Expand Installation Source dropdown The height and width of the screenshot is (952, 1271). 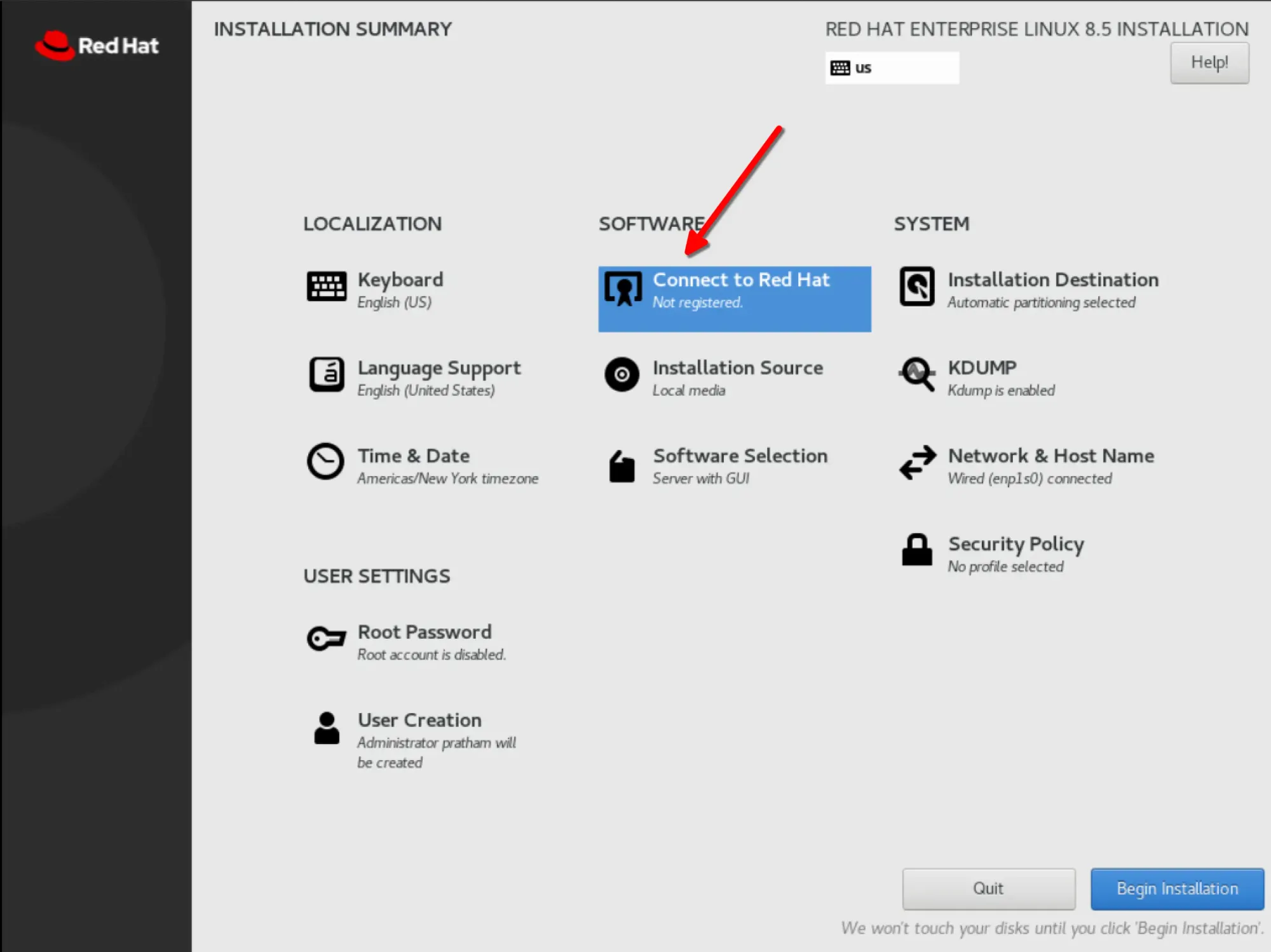click(735, 378)
